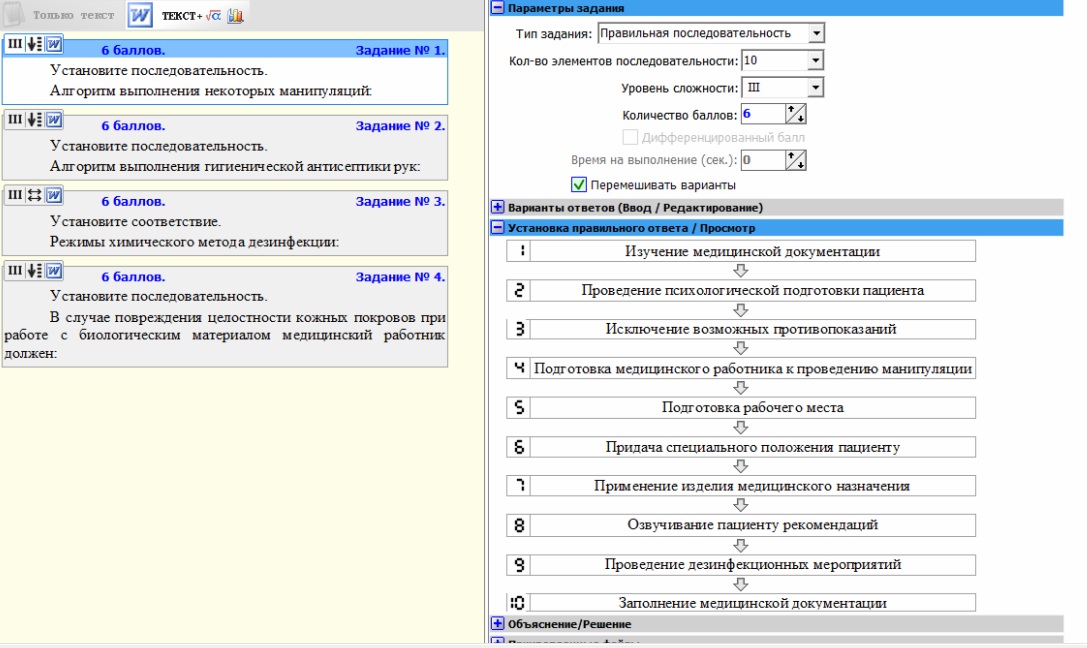The width and height of the screenshot is (1087, 648).
Task: Click the number 10 sequence position box
Action: (x=519, y=603)
